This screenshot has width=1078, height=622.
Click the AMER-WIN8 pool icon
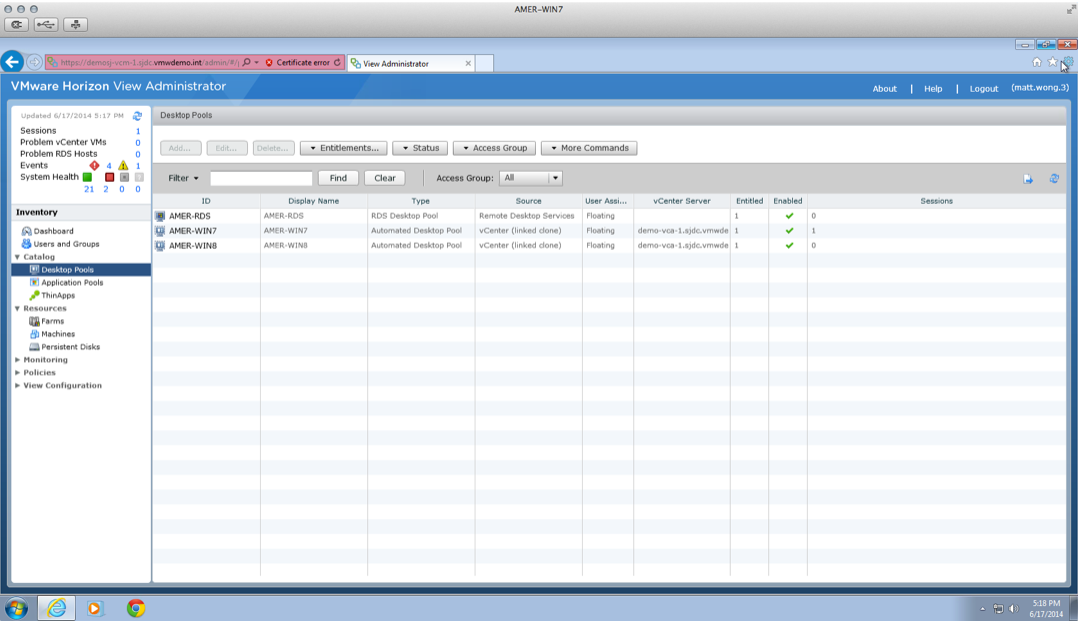[x=160, y=245]
